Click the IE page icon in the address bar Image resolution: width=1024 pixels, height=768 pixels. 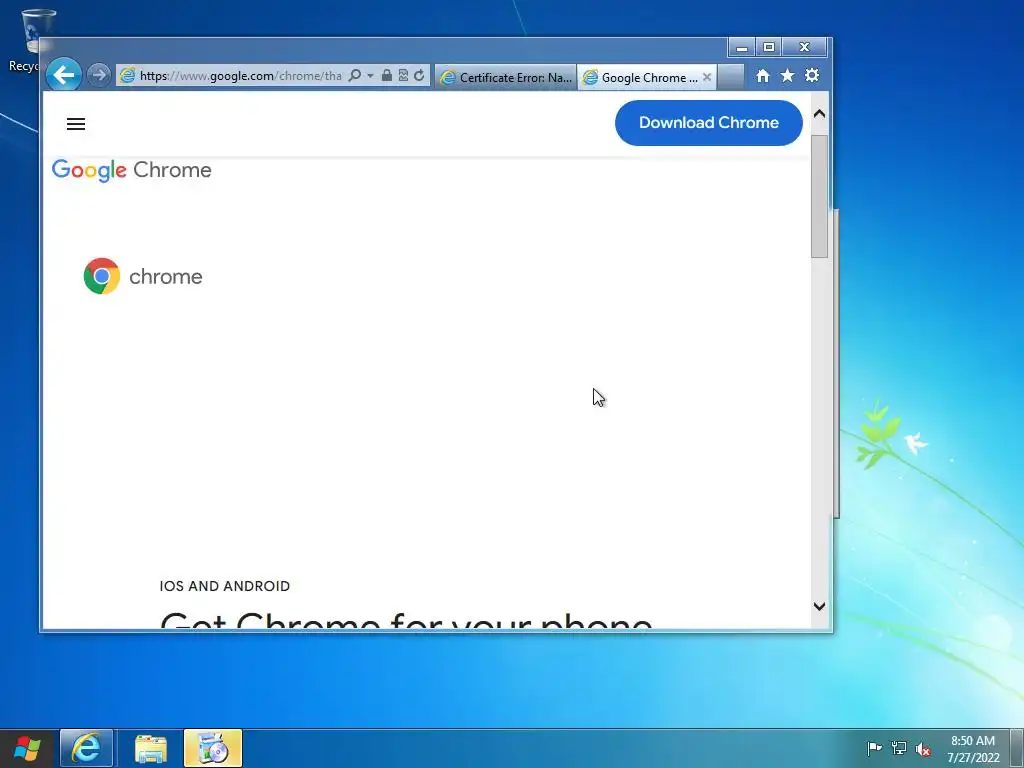(x=127, y=75)
